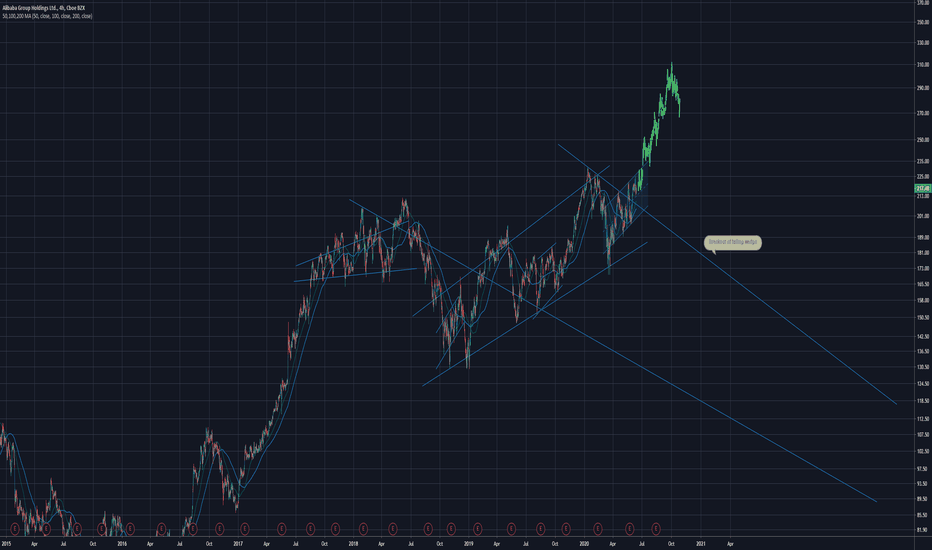Click the 81.90 price axis label
The image size is (932, 550).
tap(923, 530)
